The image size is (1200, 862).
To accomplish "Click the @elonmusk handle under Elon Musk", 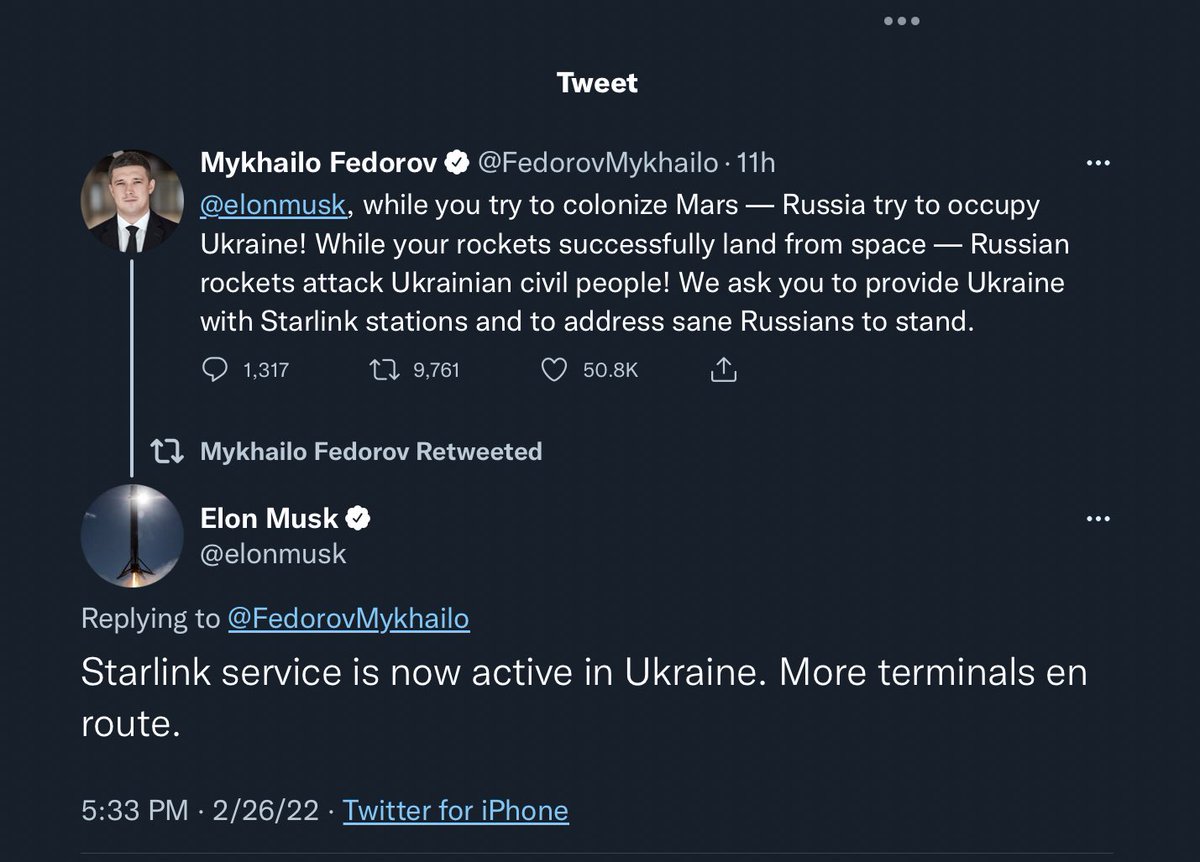I will tap(273, 553).
